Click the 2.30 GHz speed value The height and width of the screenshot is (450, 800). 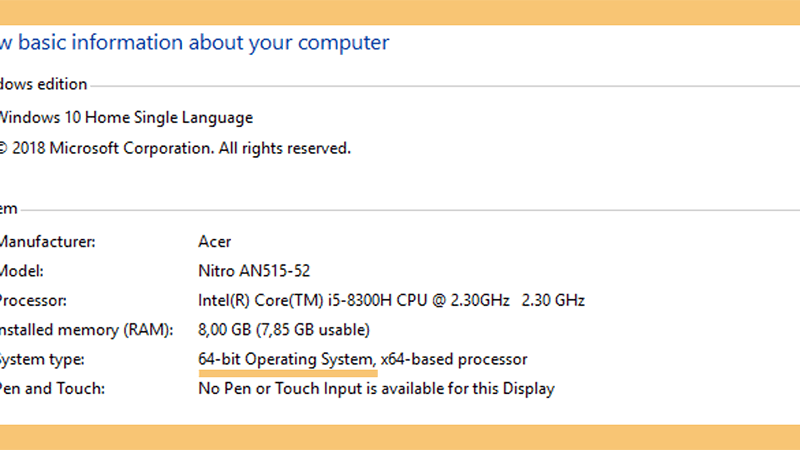553,301
